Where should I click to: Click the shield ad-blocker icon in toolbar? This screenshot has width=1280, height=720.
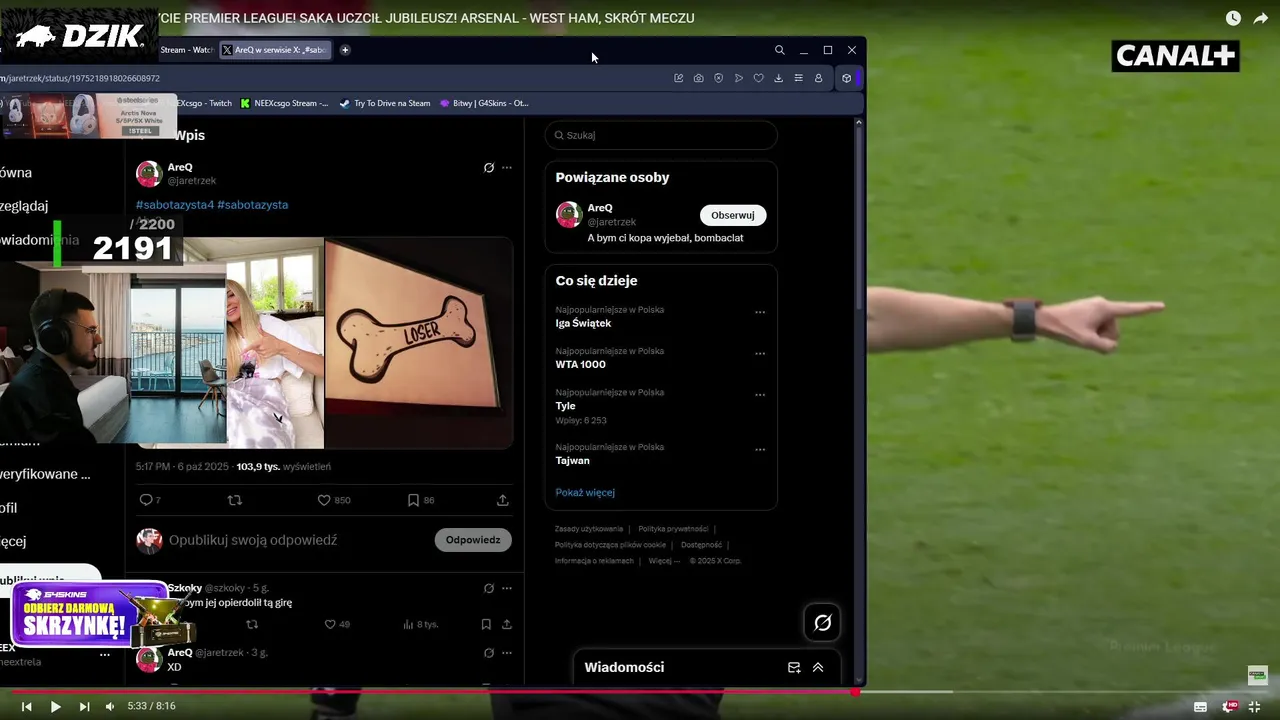tap(718, 78)
